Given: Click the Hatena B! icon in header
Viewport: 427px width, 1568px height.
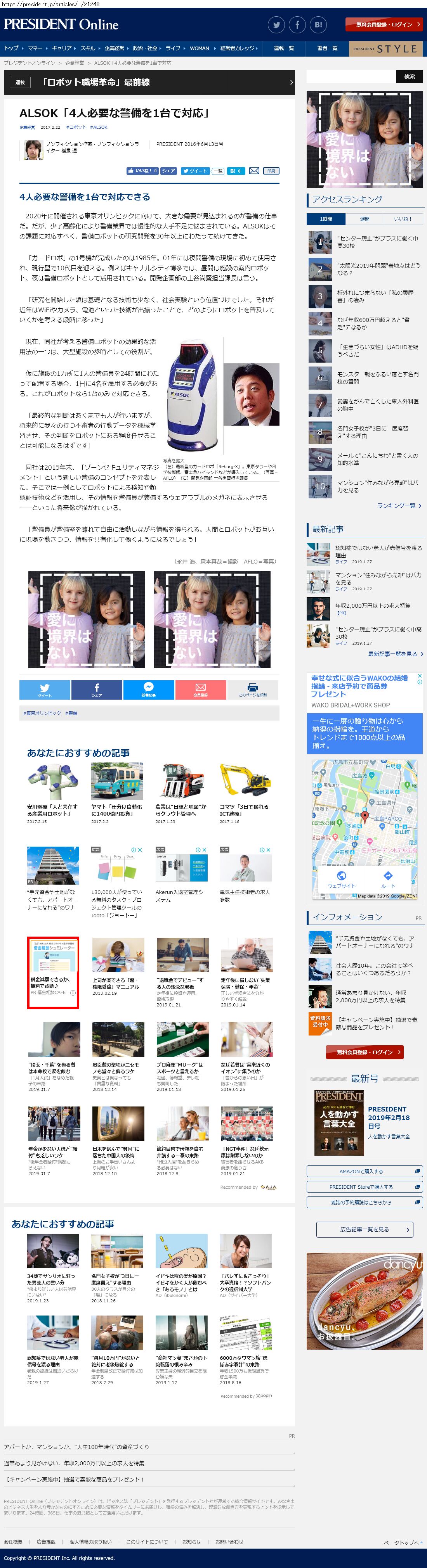Looking at the screenshot, I should coord(318,25).
